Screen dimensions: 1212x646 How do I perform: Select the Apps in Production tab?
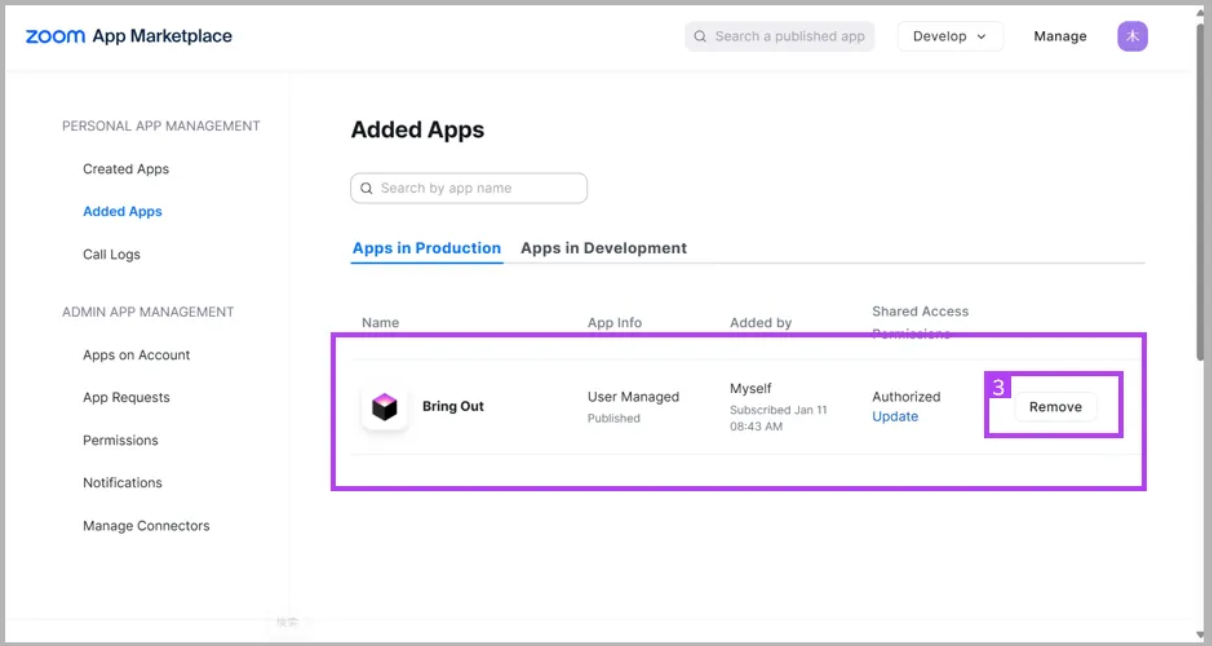(x=427, y=248)
